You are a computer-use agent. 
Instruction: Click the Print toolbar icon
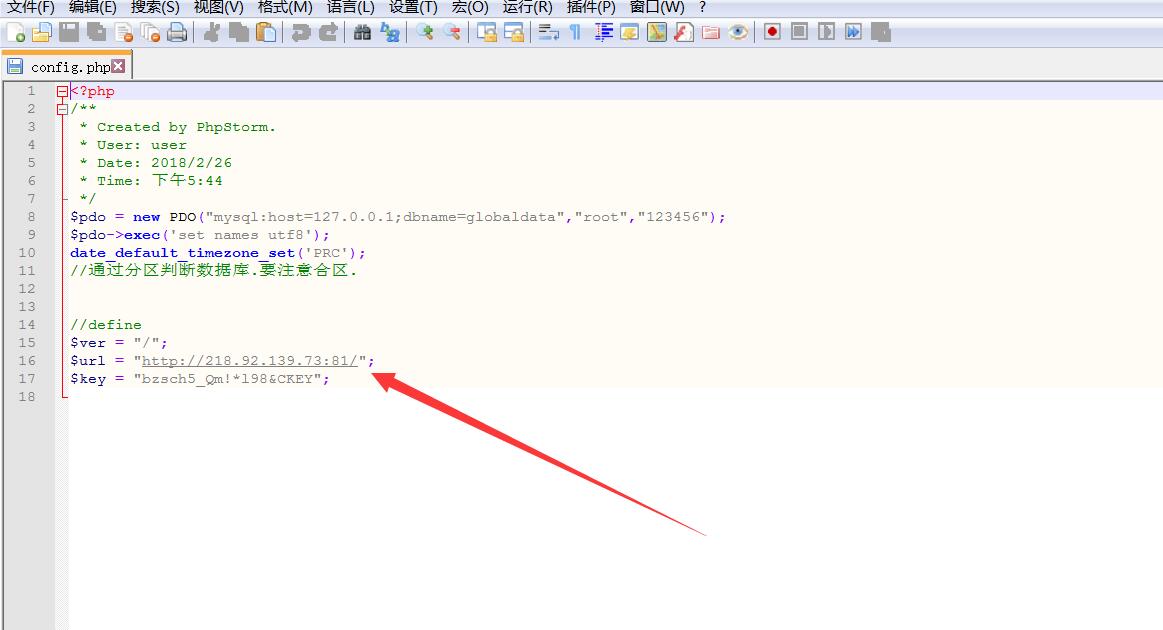click(x=177, y=32)
